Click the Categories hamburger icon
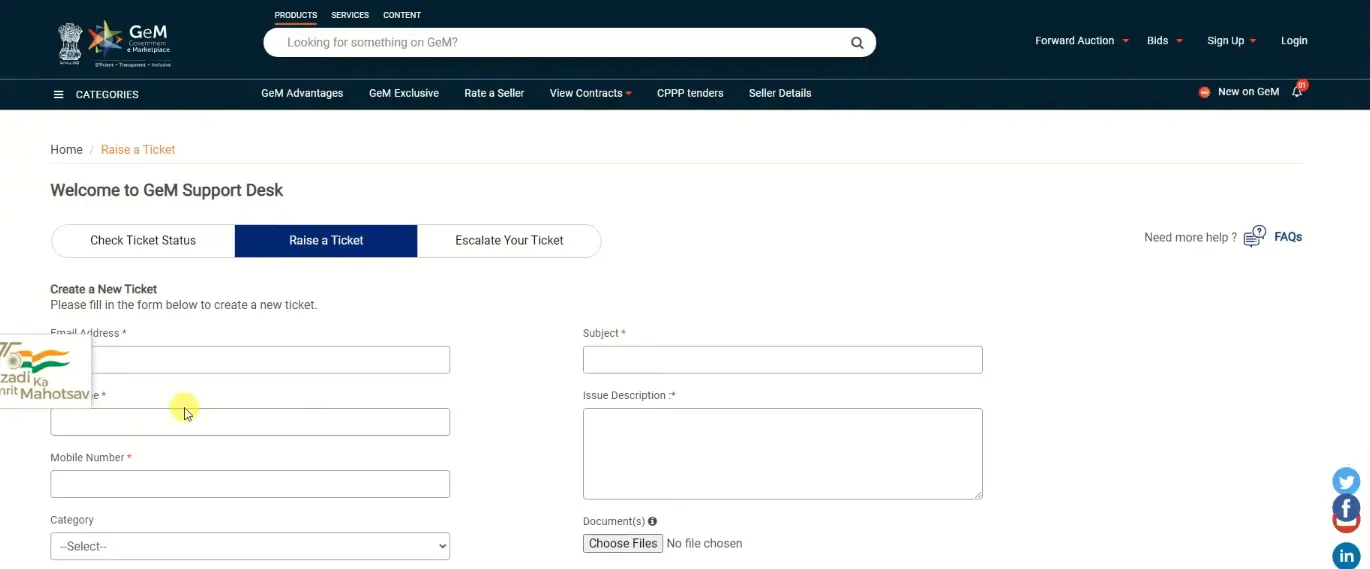 58,94
